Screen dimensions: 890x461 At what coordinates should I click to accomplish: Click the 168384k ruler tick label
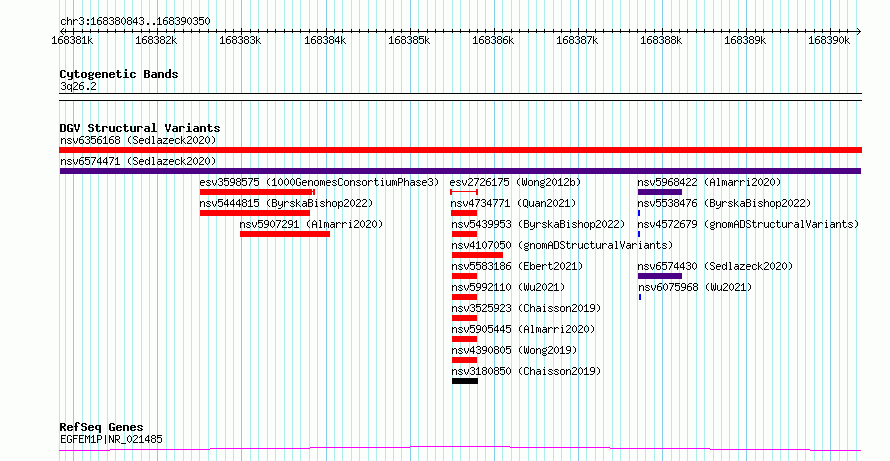[325, 40]
